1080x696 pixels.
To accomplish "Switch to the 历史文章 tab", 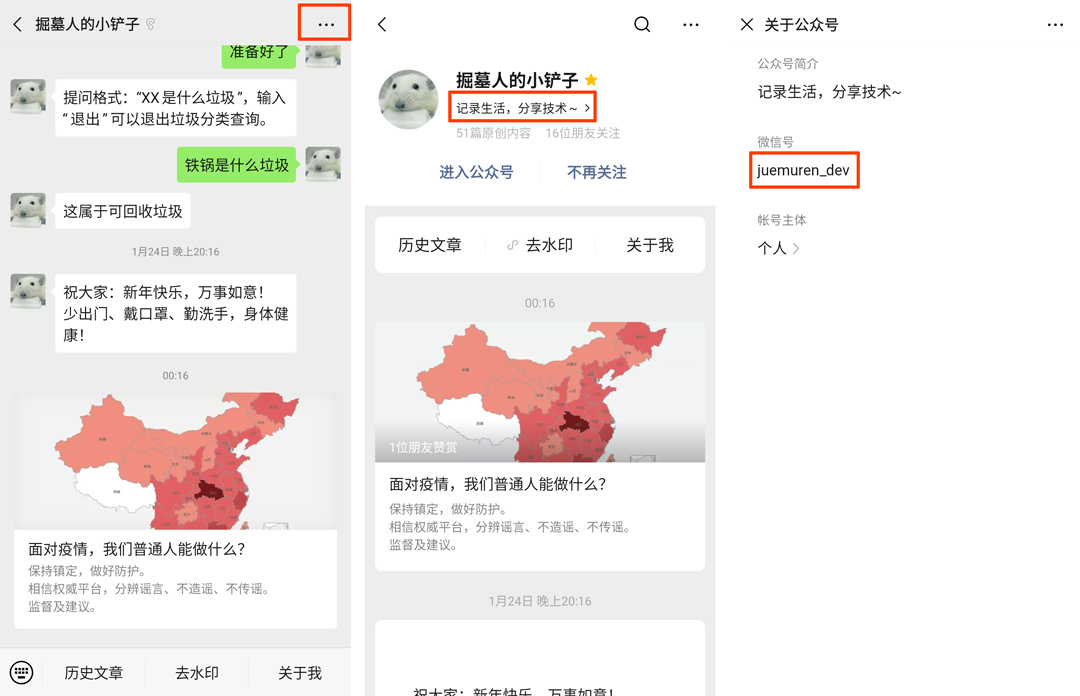I will tap(430, 244).
